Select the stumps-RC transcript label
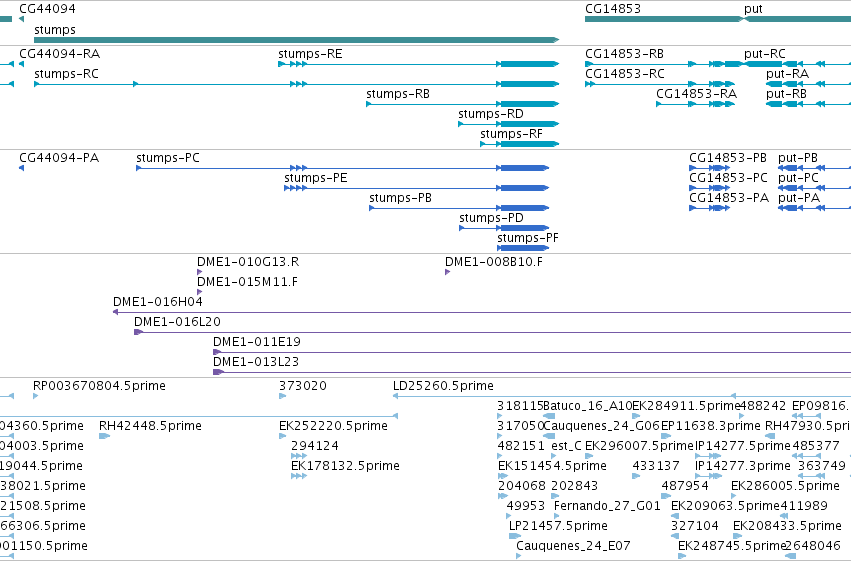The height and width of the screenshot is (561, 851). (x=66, y=74)
